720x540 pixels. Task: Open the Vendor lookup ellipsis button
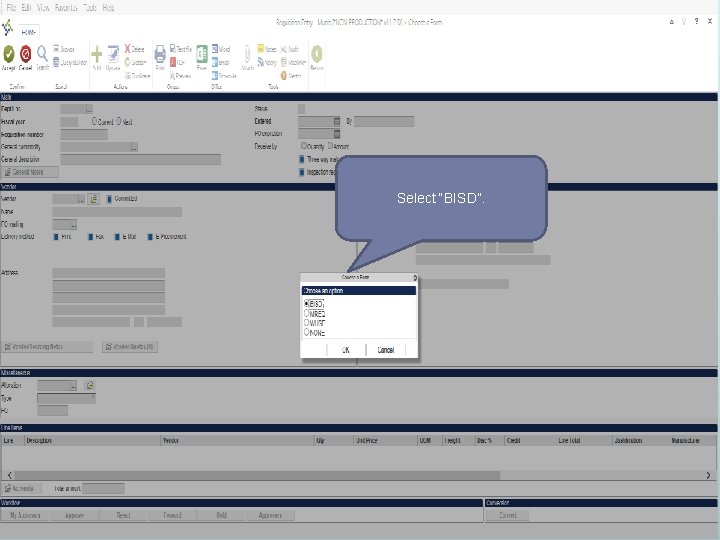point(81,199)
